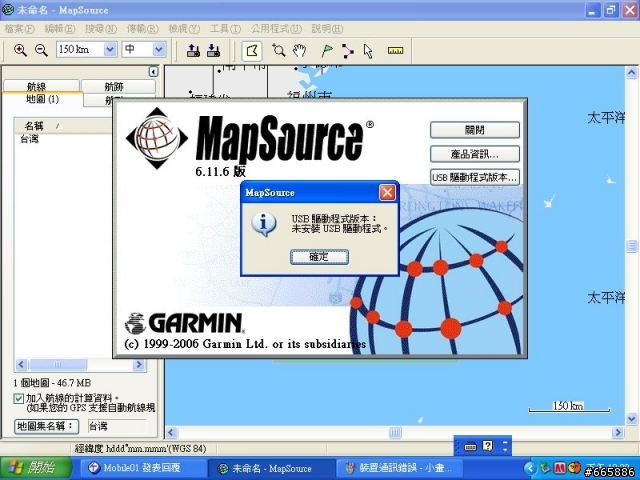Click the 1 個地圖 - 46.7 MB text
Viewport: 640px width, 480px height.
[x=52, y=383]
